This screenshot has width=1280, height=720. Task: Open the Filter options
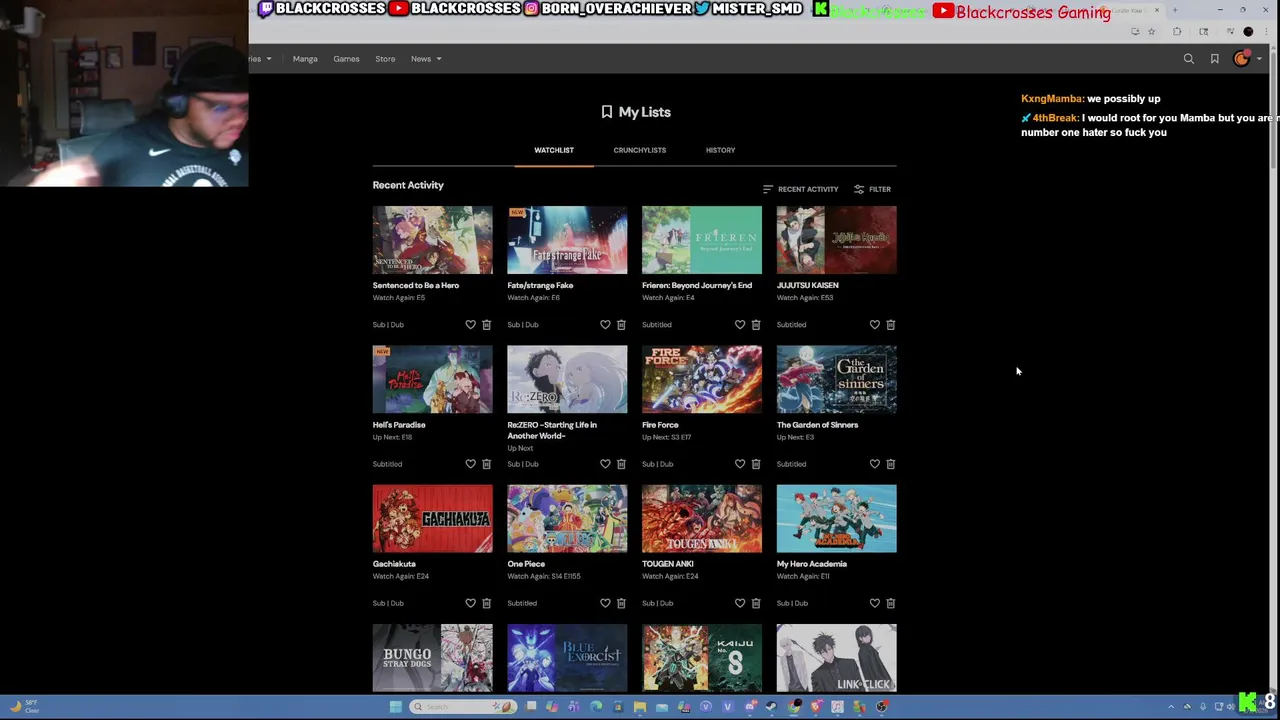pos(872,189)
